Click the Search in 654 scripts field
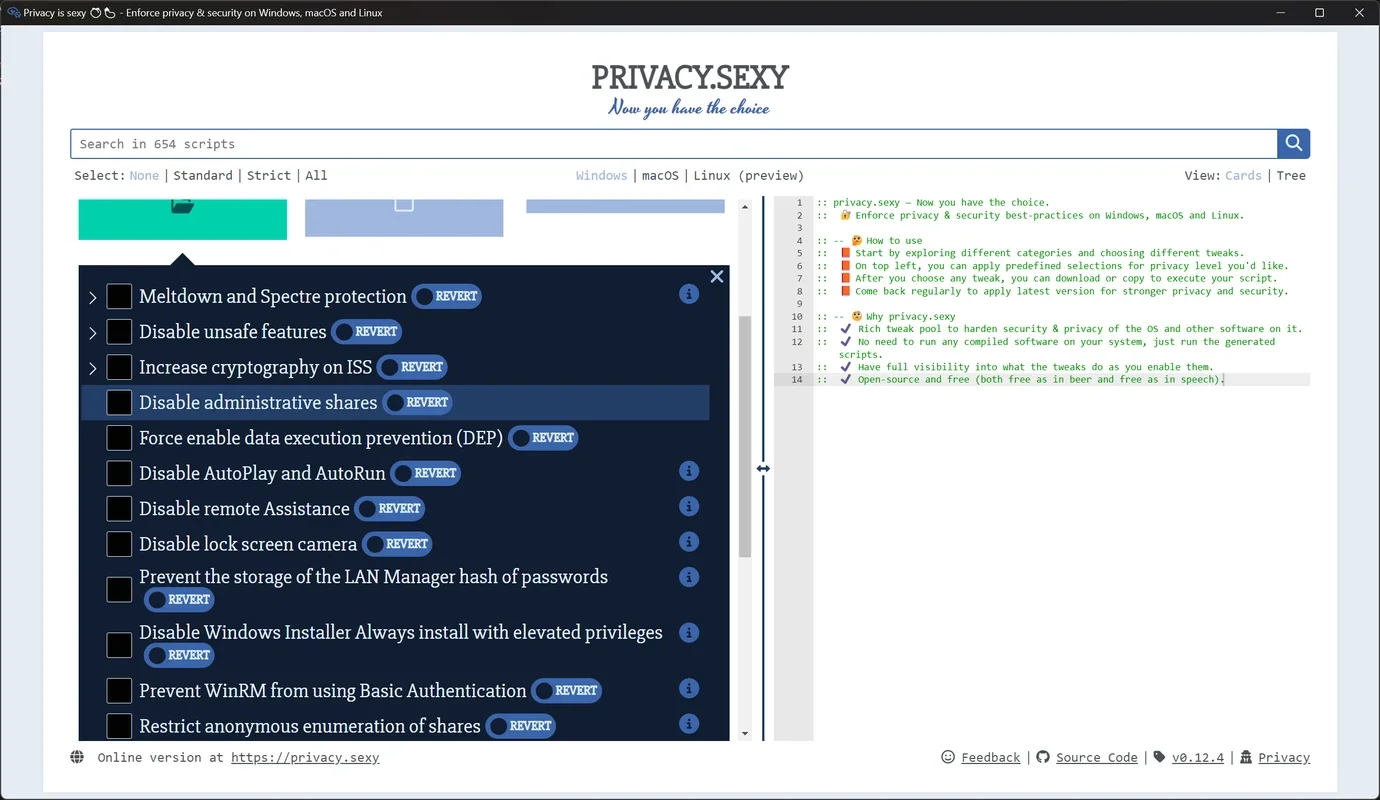Image resolution: width=1380 pixels, height=800 pixels. point(674,144)
